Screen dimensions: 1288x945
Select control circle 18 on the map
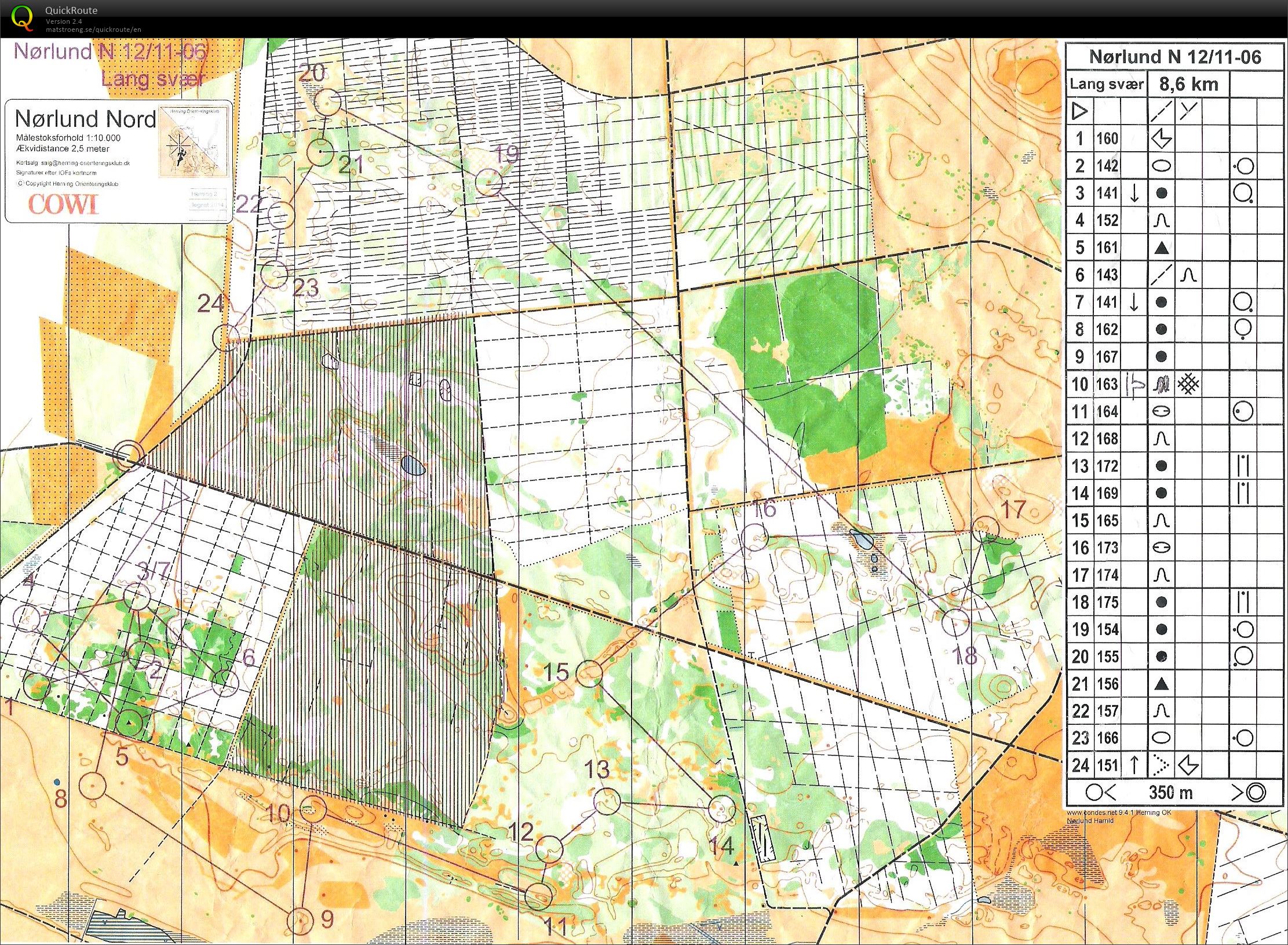[x=955, y=623]
